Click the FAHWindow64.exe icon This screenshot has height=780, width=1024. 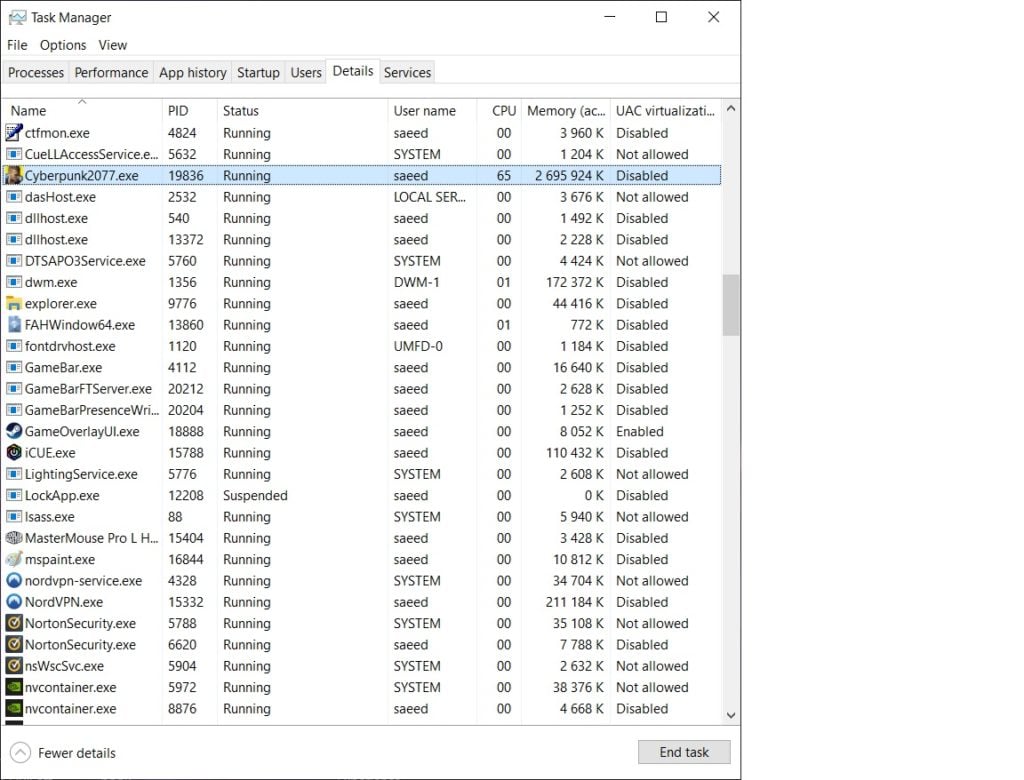tap(13, 325)
